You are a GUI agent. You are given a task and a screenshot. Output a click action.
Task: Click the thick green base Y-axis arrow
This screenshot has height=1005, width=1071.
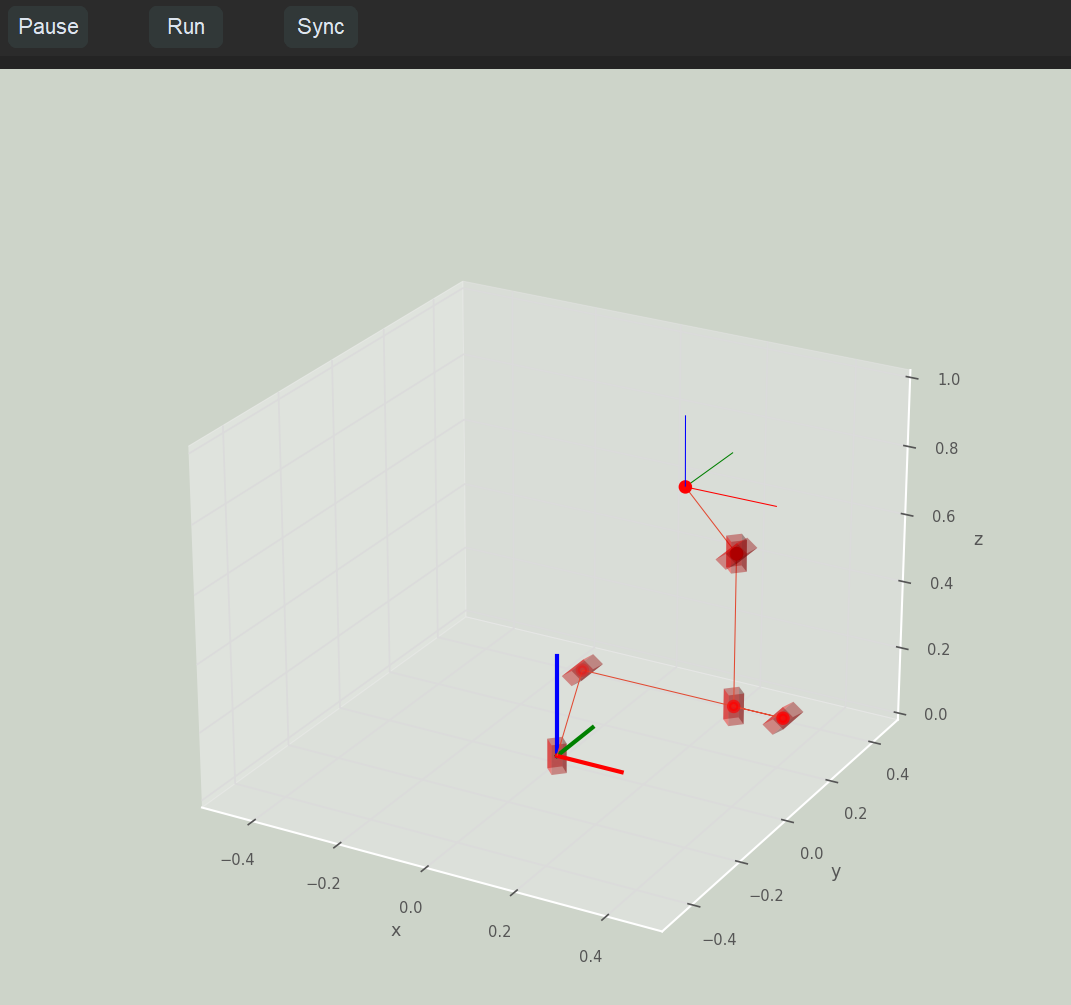click(x=576, y=741)
